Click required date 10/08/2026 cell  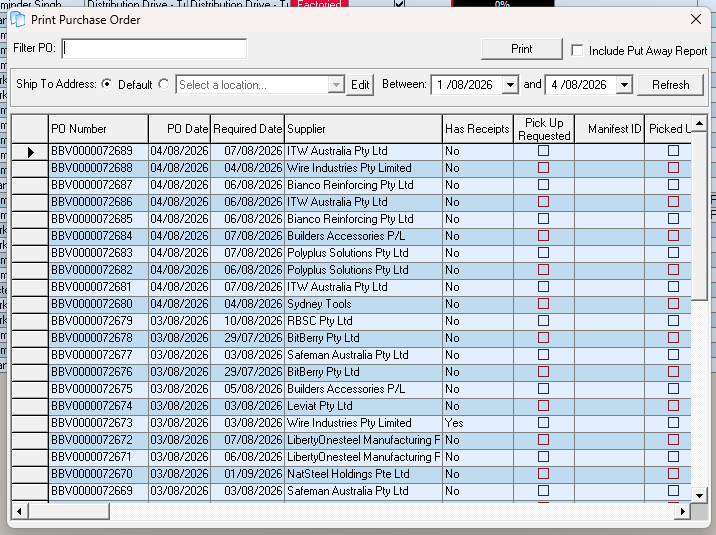[247, 321]
